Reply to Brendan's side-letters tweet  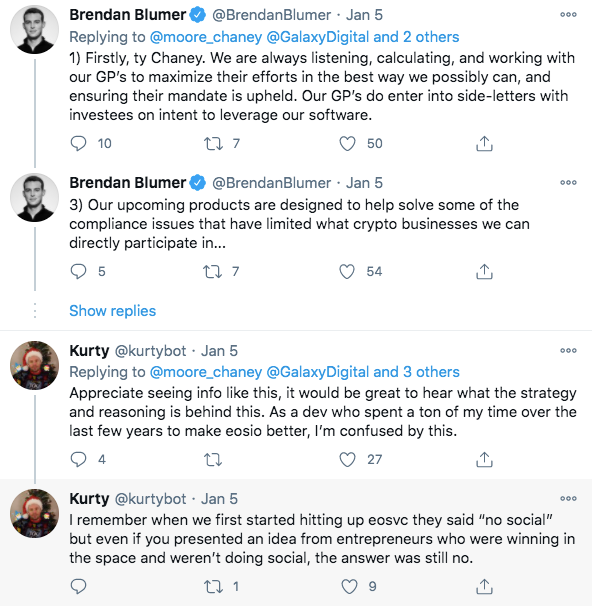coord(78,143)
